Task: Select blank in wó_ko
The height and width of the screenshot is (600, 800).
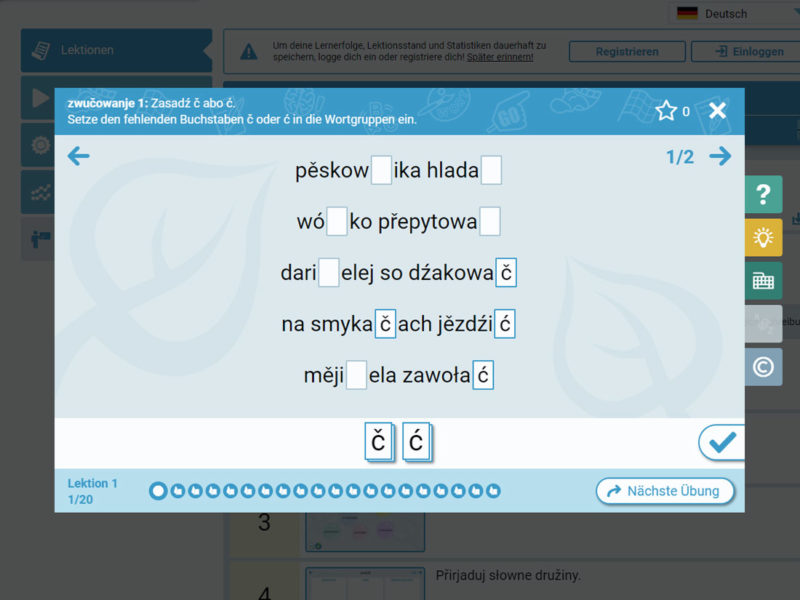Action: (x=337, y=221)
